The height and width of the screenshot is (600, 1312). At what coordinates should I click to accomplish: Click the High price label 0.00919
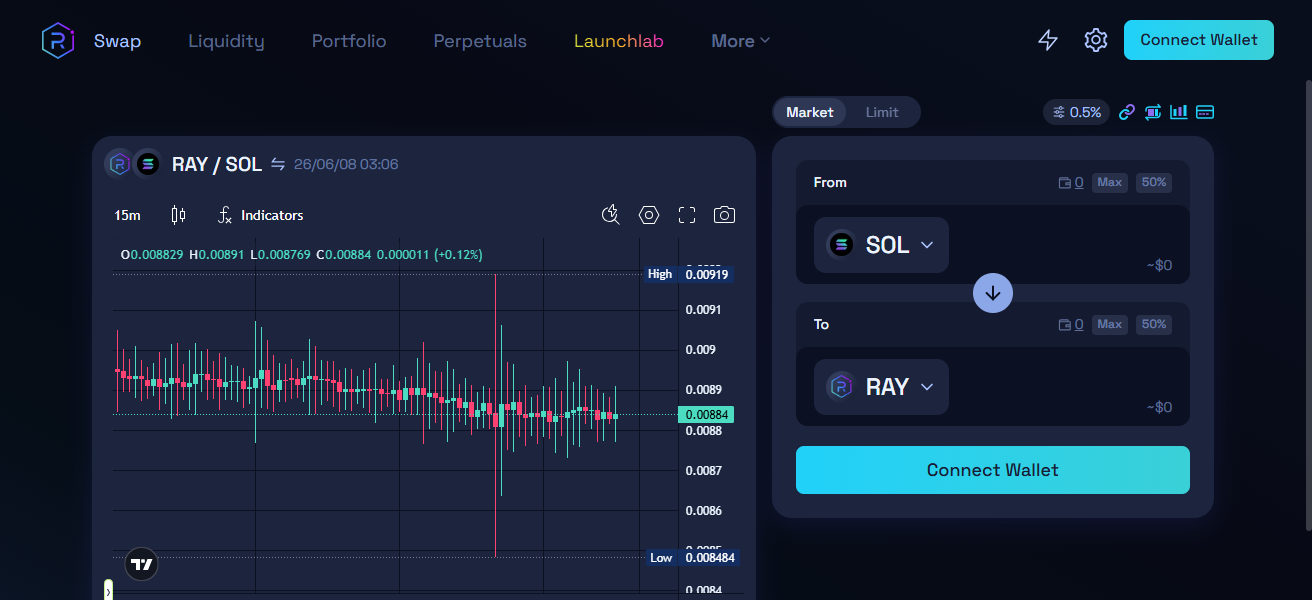(x=708, y=274)
